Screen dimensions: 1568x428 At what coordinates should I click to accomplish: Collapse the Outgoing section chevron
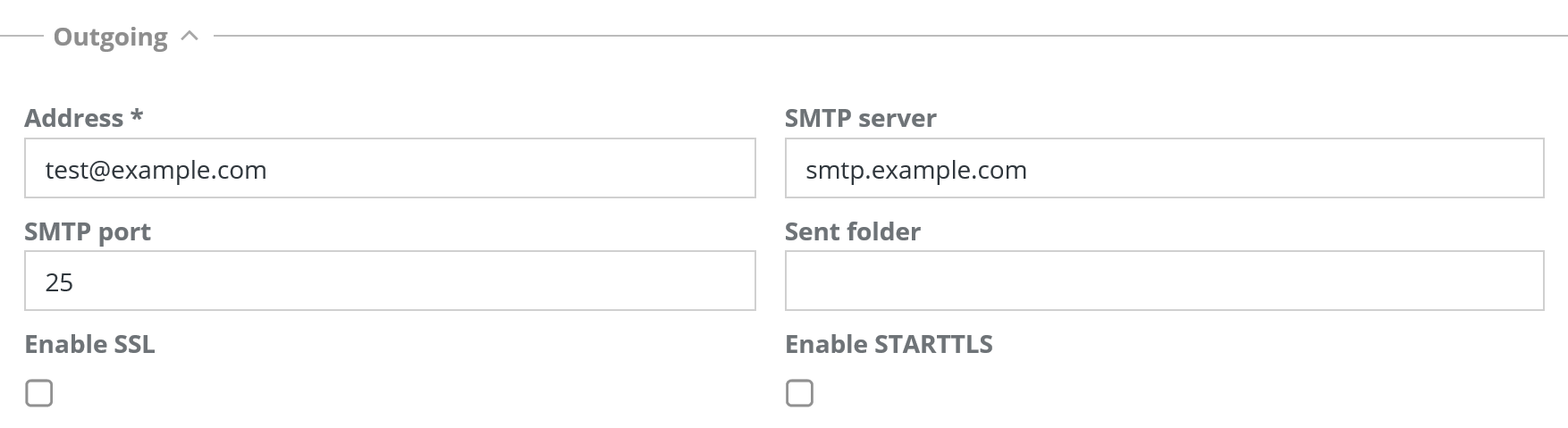pyautogui.click(x=189, y=37)
